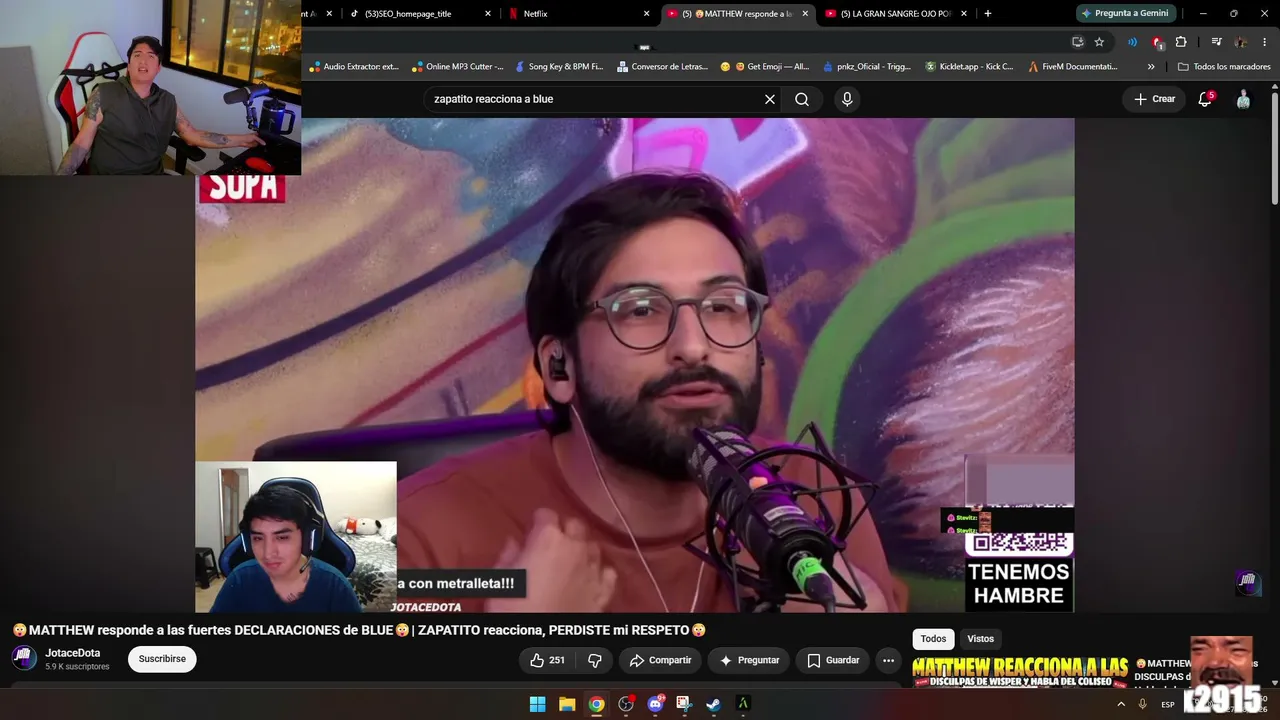
Task: Open the Song Key & BPM Finder bookmark
Action: 559,67
